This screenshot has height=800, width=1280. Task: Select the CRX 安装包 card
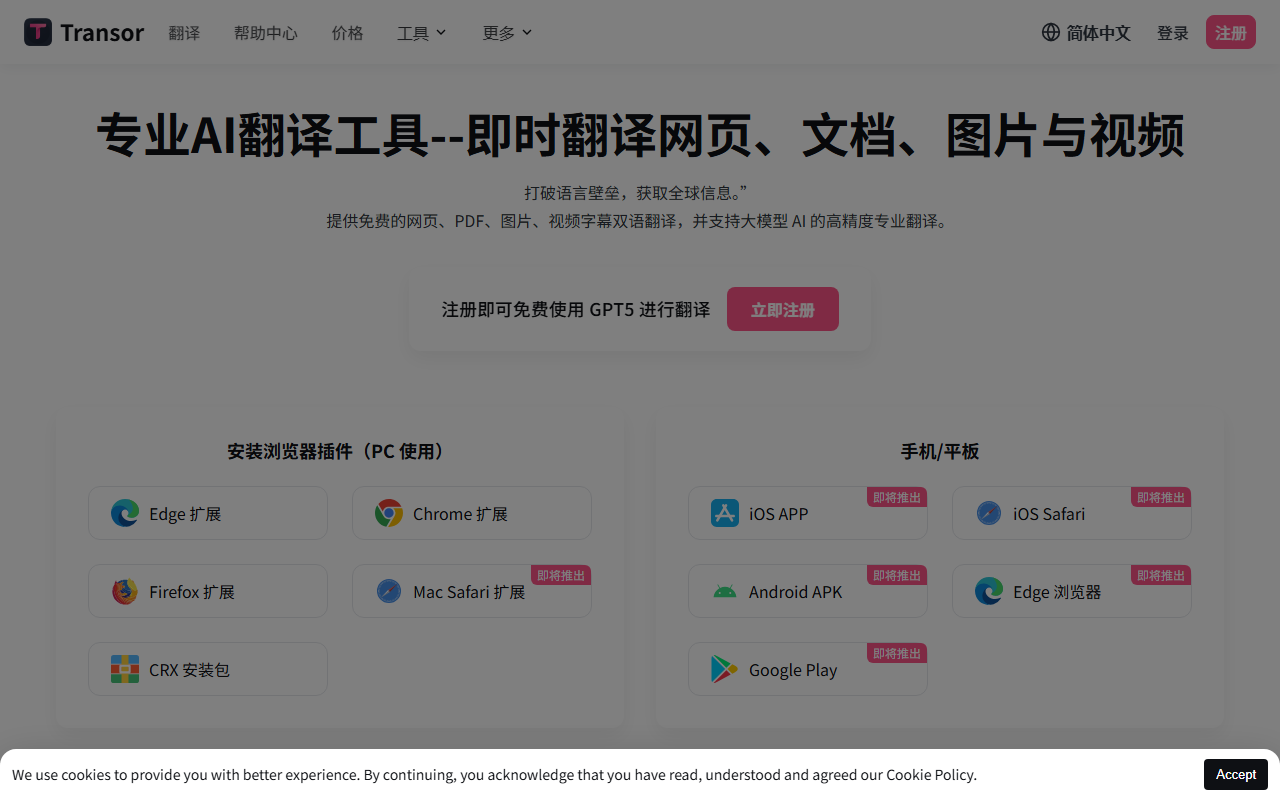208,669
